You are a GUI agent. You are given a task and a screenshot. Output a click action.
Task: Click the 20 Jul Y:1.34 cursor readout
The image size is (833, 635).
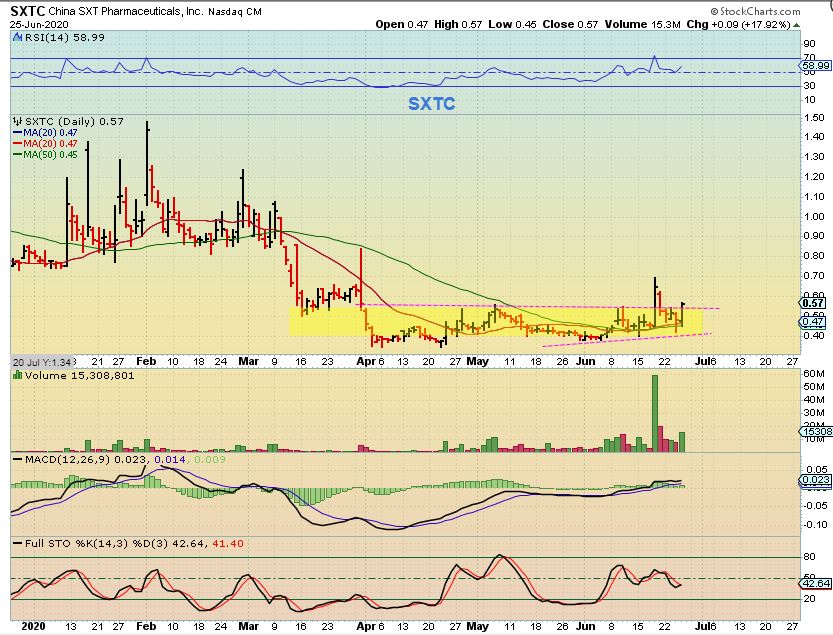point(42,362)
